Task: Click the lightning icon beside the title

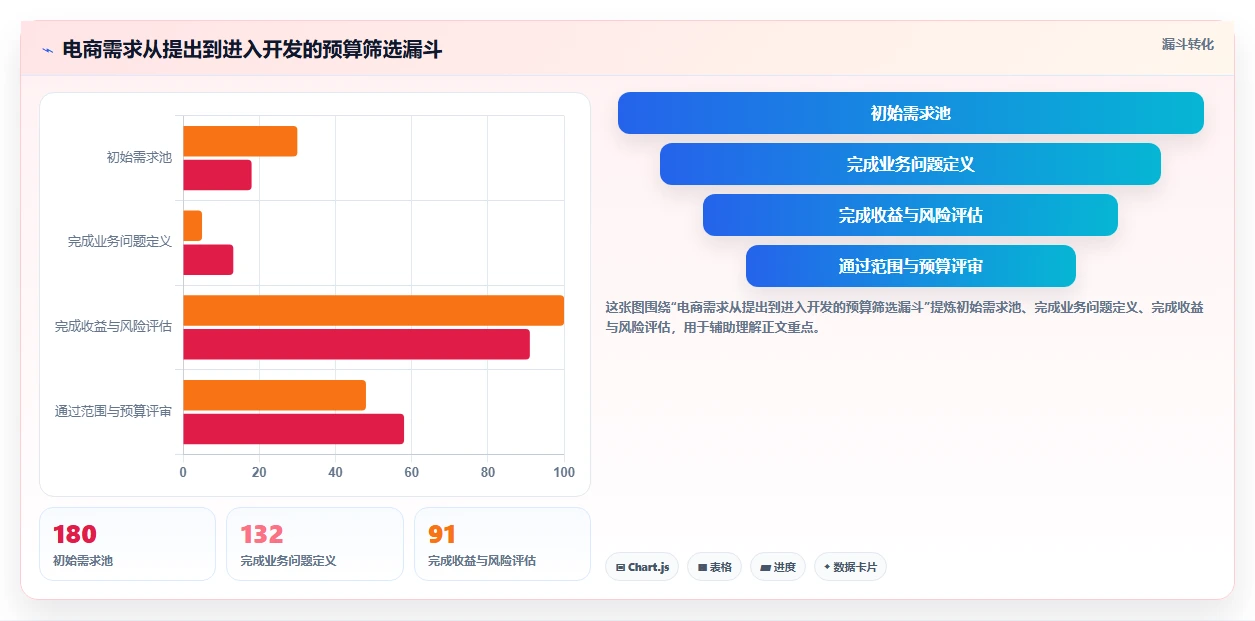Action: (47, 50)
